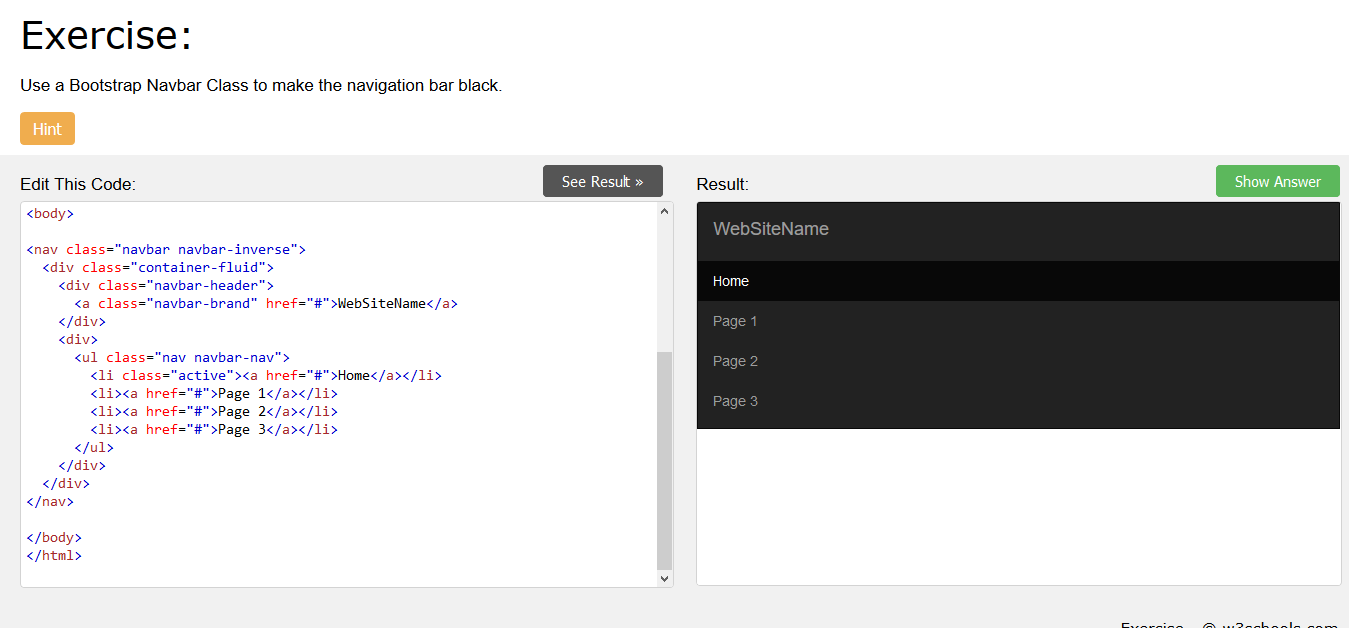The width and height of the screenshot is (1349, 628).
Task: Click the Result: label
Action: (722, 184)
